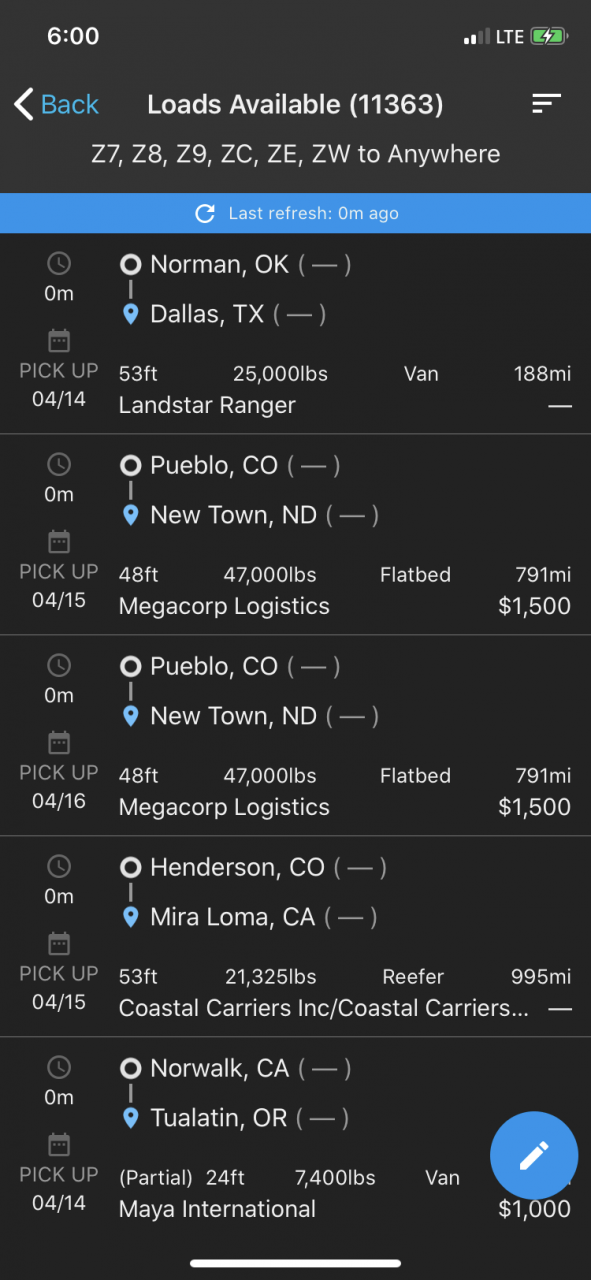
Task: Tap clock icon on Norman, OK load
Action: pos(59,264)
